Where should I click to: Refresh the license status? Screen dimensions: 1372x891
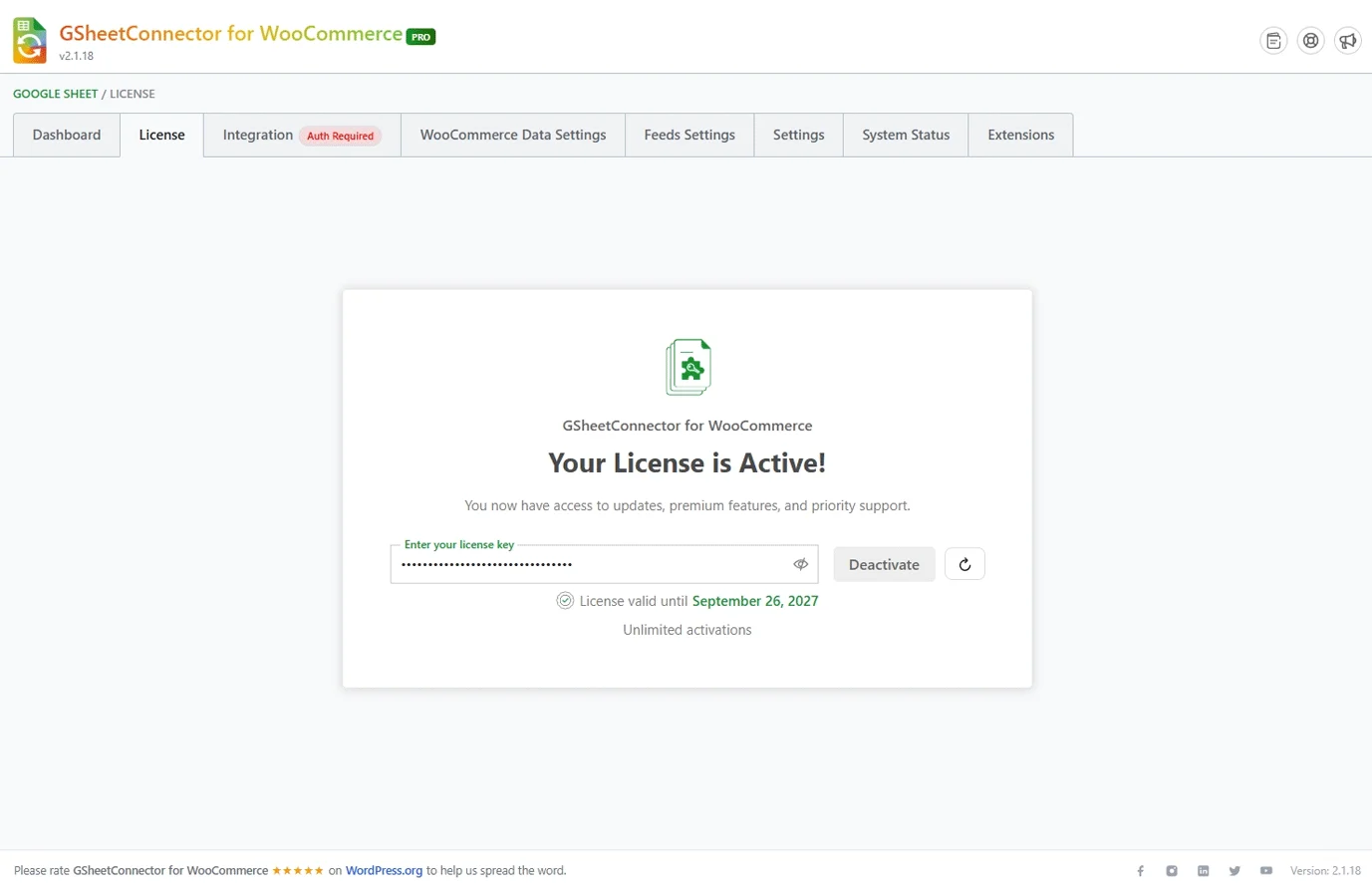pyautogui.click(x=964, y=564)
